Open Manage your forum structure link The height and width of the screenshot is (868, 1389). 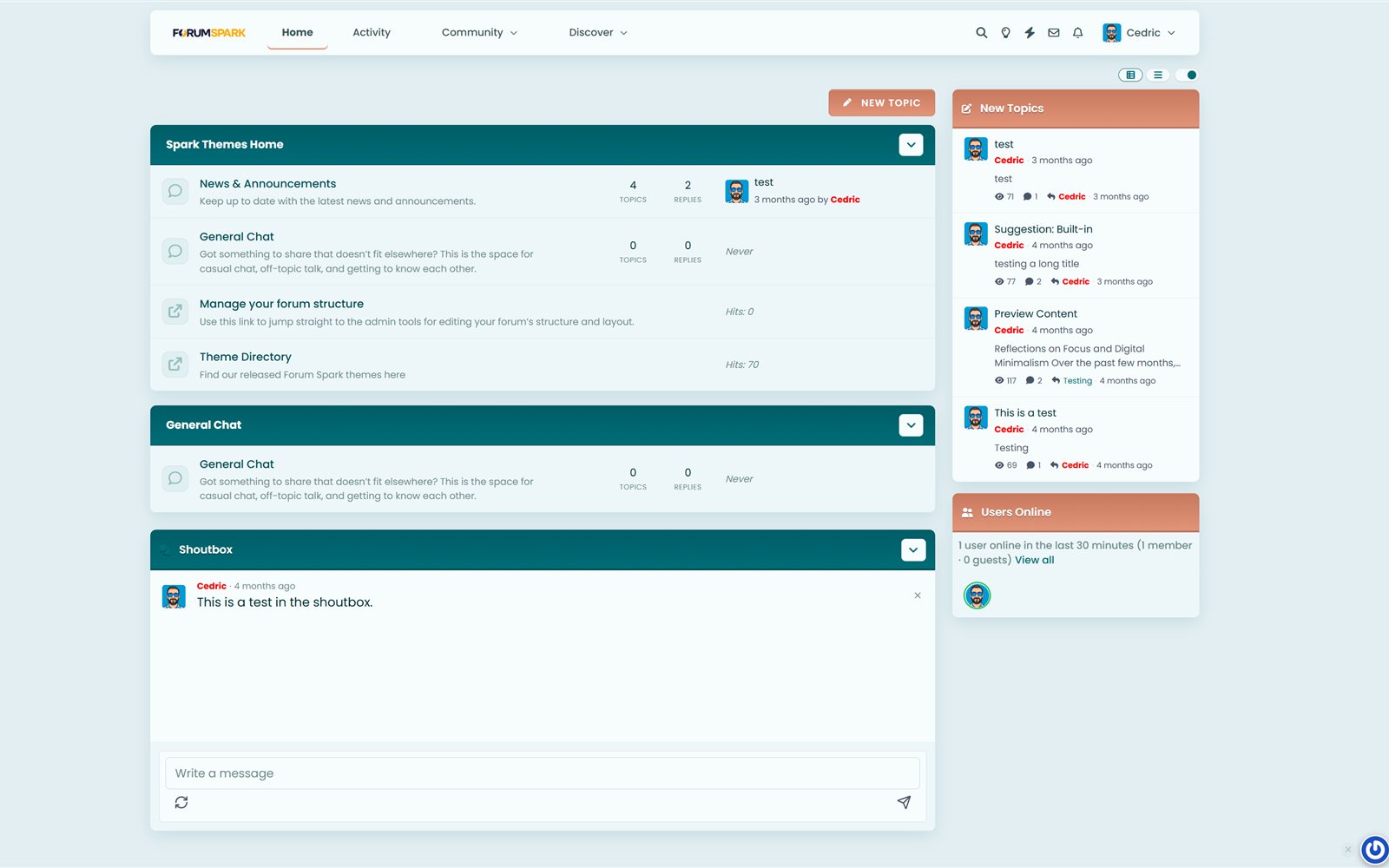coord(281,304)
